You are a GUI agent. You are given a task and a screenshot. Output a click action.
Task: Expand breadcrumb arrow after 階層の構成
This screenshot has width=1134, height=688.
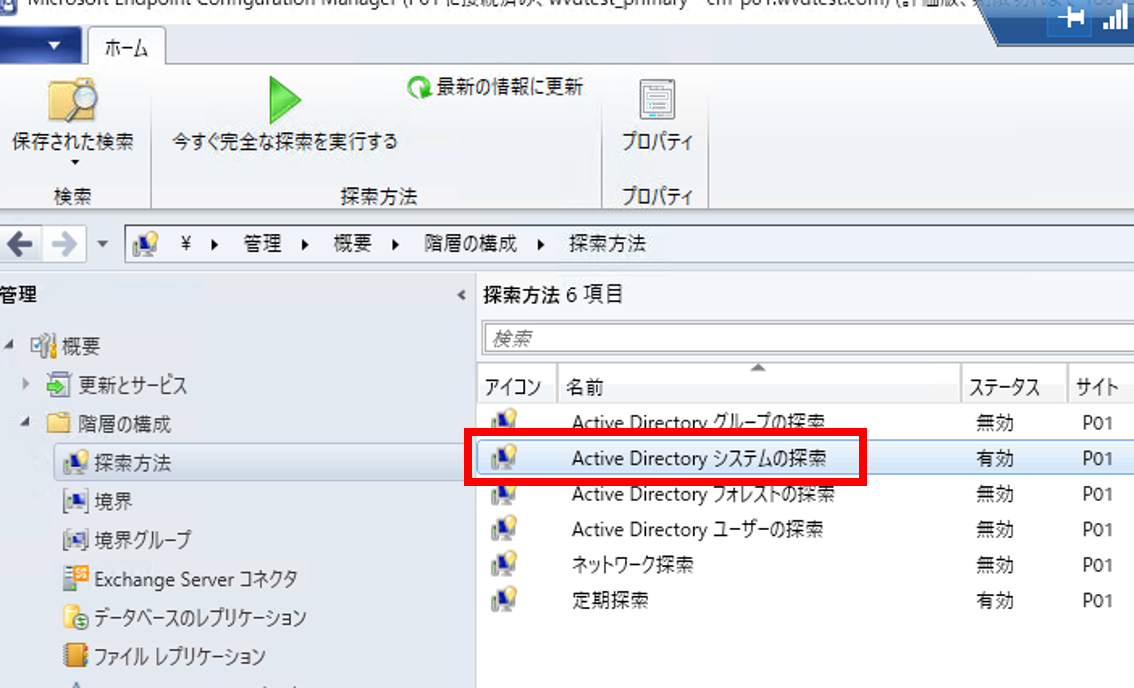click(541, 245)
